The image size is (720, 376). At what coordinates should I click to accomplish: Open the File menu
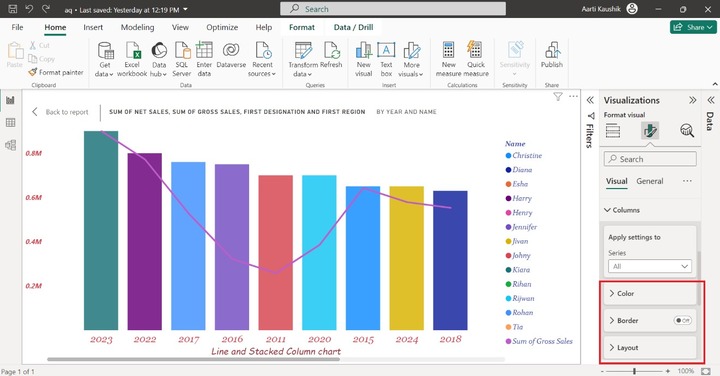[17, 27]
